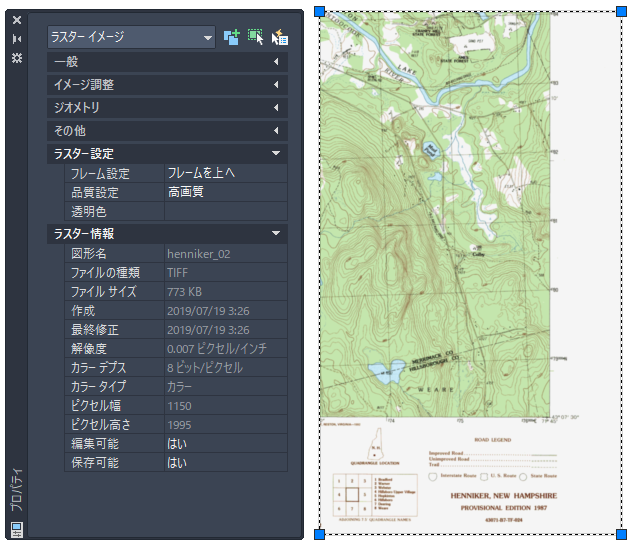Screen dimensions: 630x545
Task: Expand the イメージ調整 section
Action: pos(167,84)
